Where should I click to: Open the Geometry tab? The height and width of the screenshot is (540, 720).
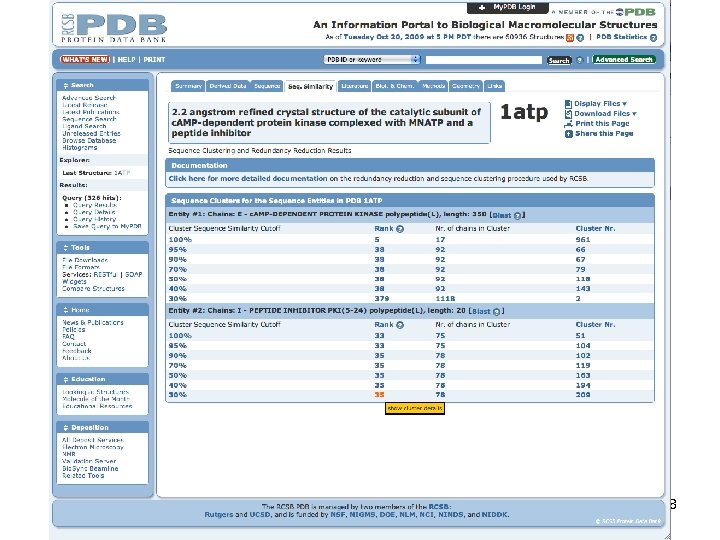(466, 86)
